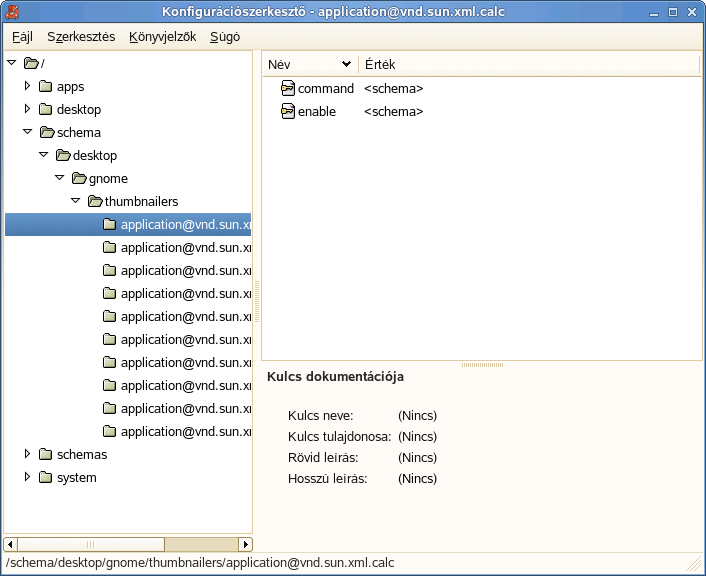Select the schema folder label
706x576 pixels.
[x=79, y=132]
